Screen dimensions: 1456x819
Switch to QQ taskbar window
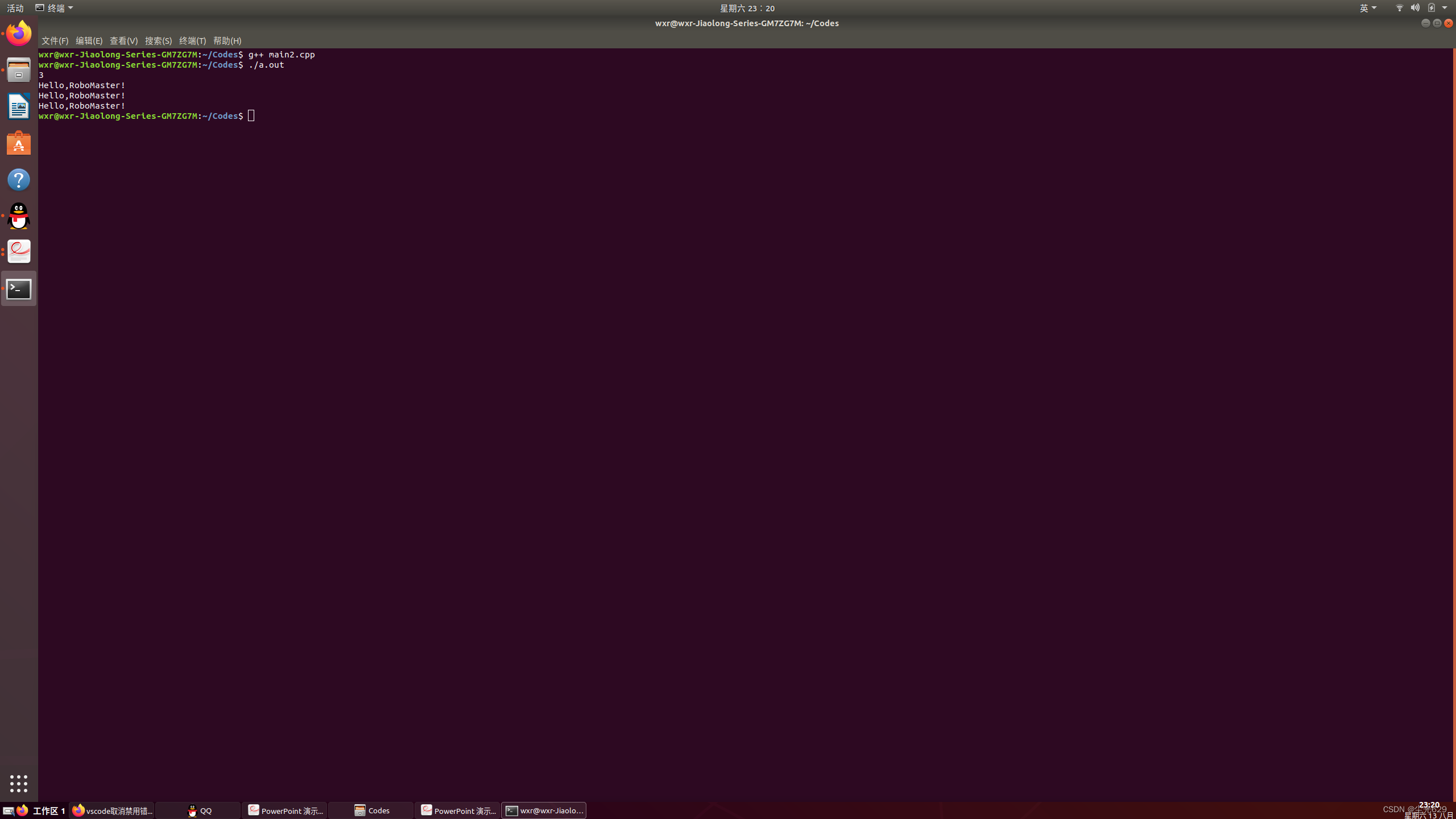198,810
